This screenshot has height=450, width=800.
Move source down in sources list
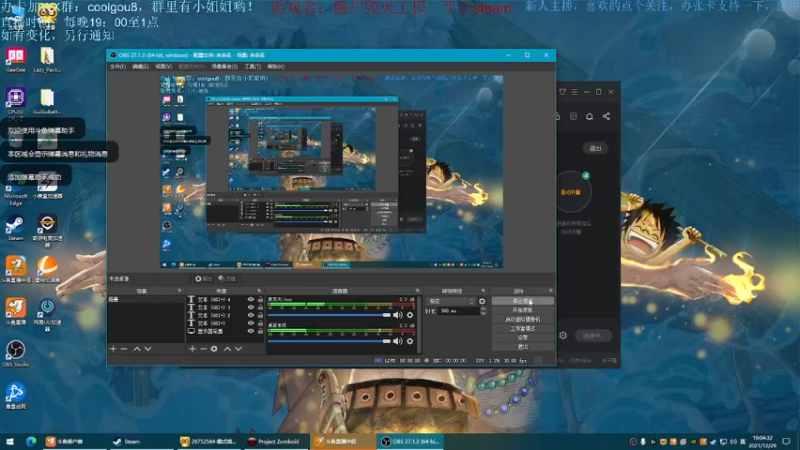click(238, 349)
